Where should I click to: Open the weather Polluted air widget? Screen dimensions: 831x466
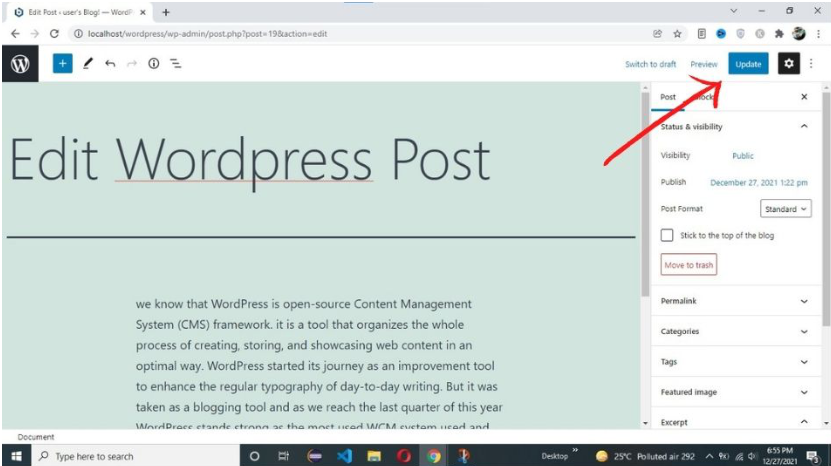(645, 456)
